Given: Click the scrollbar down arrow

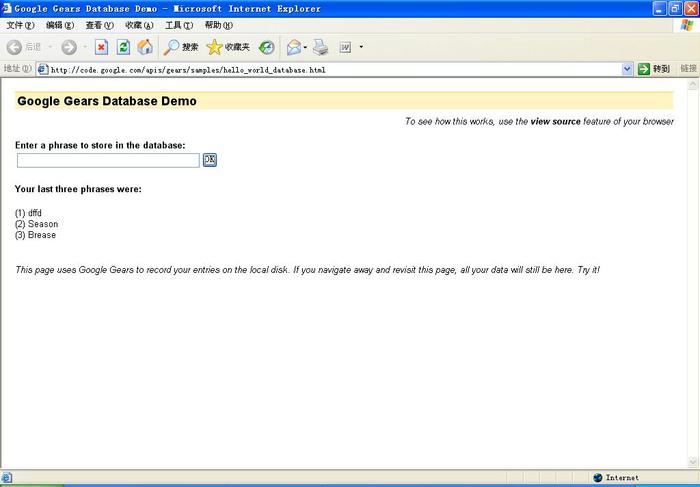Looking at the screenshot, I should (x=693, y=462).
